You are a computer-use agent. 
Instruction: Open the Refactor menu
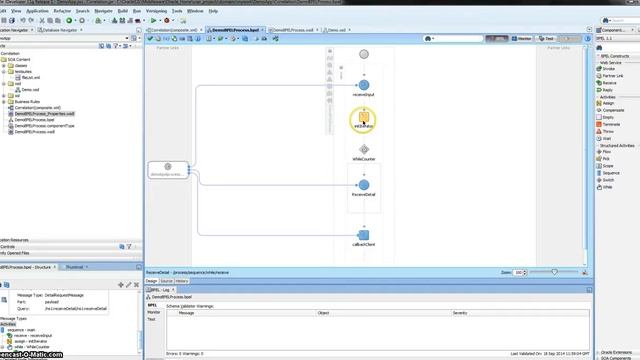click(62, 11)
